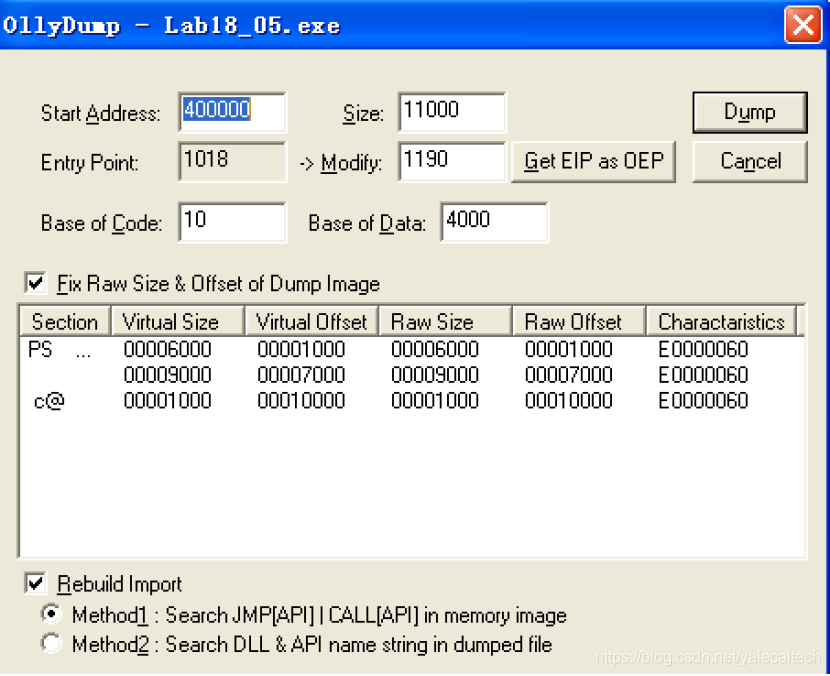This screenshot has height=676, width=830.
Task: Sort by Virtual Size column header
Action: (x=178, y=321)
